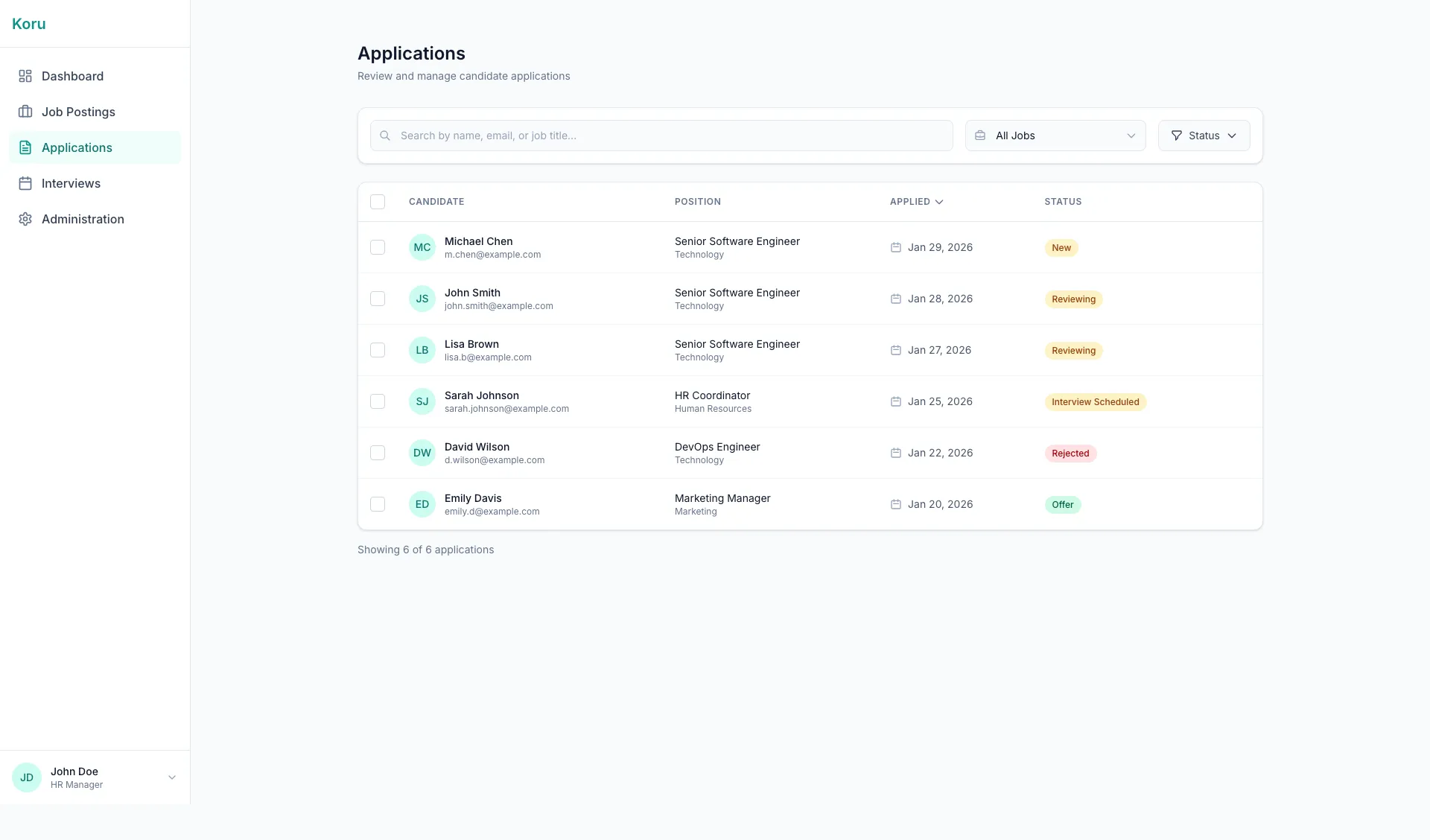Go to Job Postings
This screenshot has width=1430, height=840.
(95, 112)
